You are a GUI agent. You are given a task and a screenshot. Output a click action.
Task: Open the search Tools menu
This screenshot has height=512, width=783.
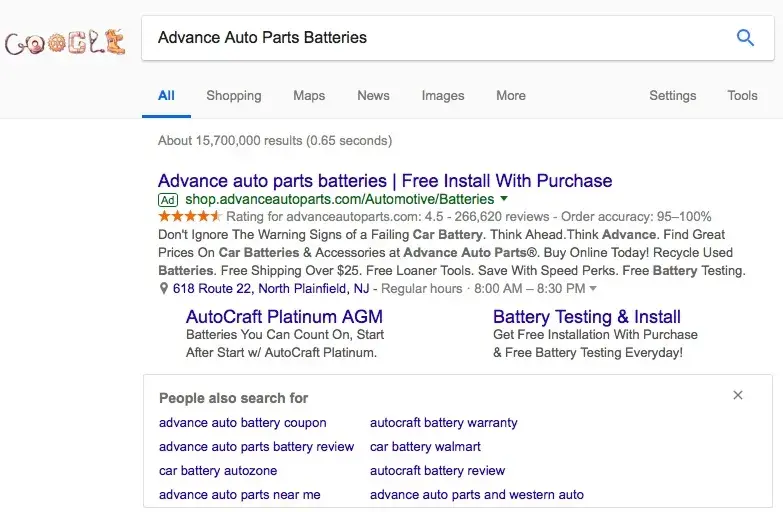click(x=742, y=95)
